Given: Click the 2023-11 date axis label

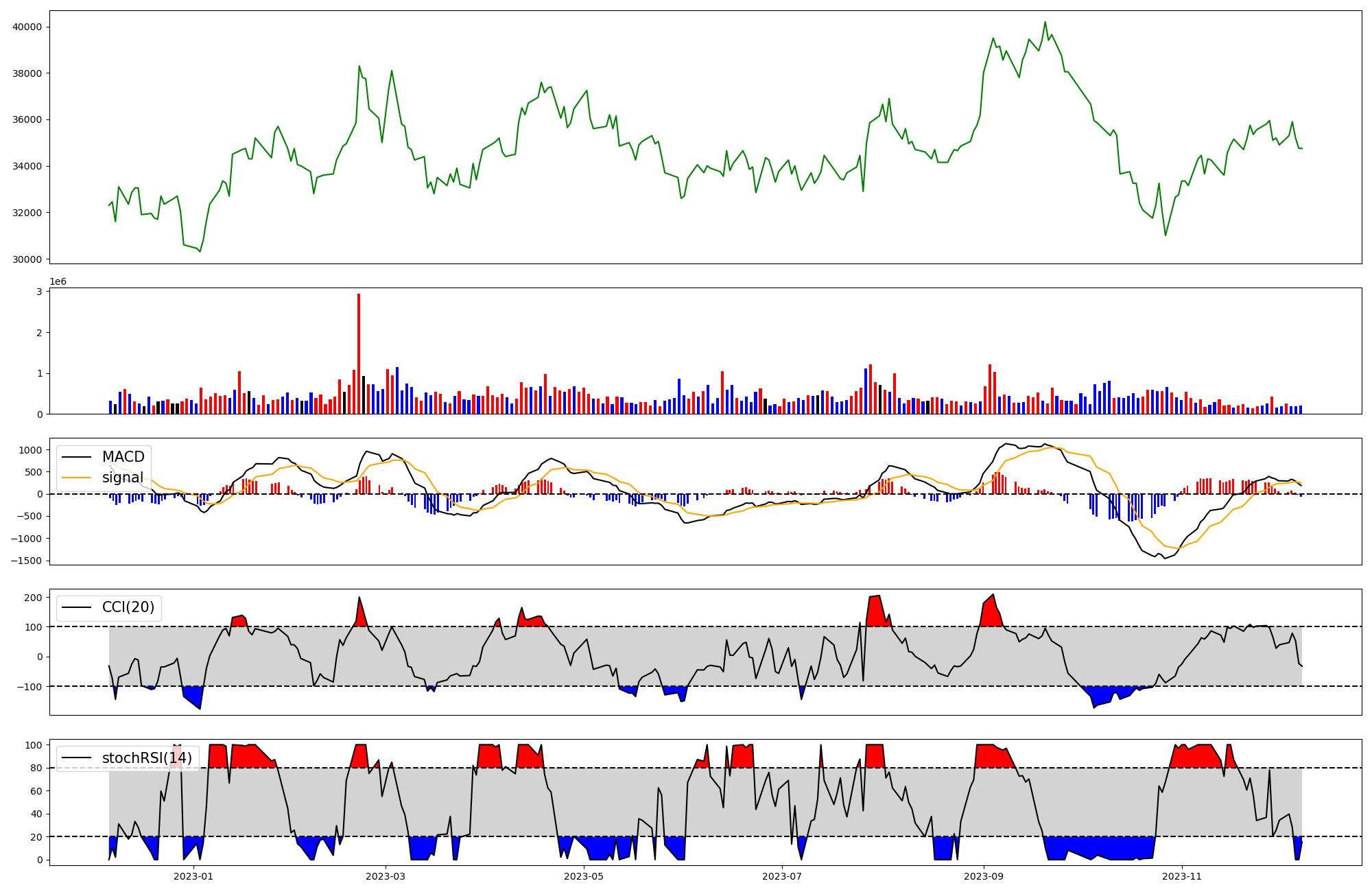Looking at the screenshot, I should (1182, 876).
